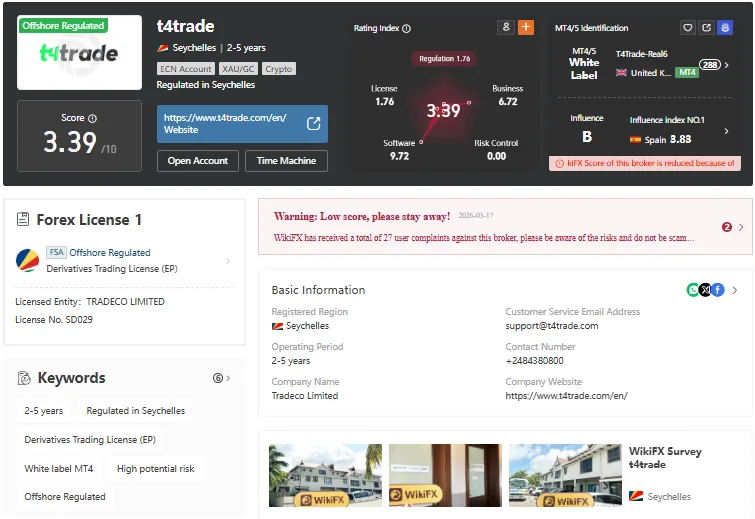Expand the warning banner chevron
This screenshot has height=519, width=755.
(x=741, y=227)
